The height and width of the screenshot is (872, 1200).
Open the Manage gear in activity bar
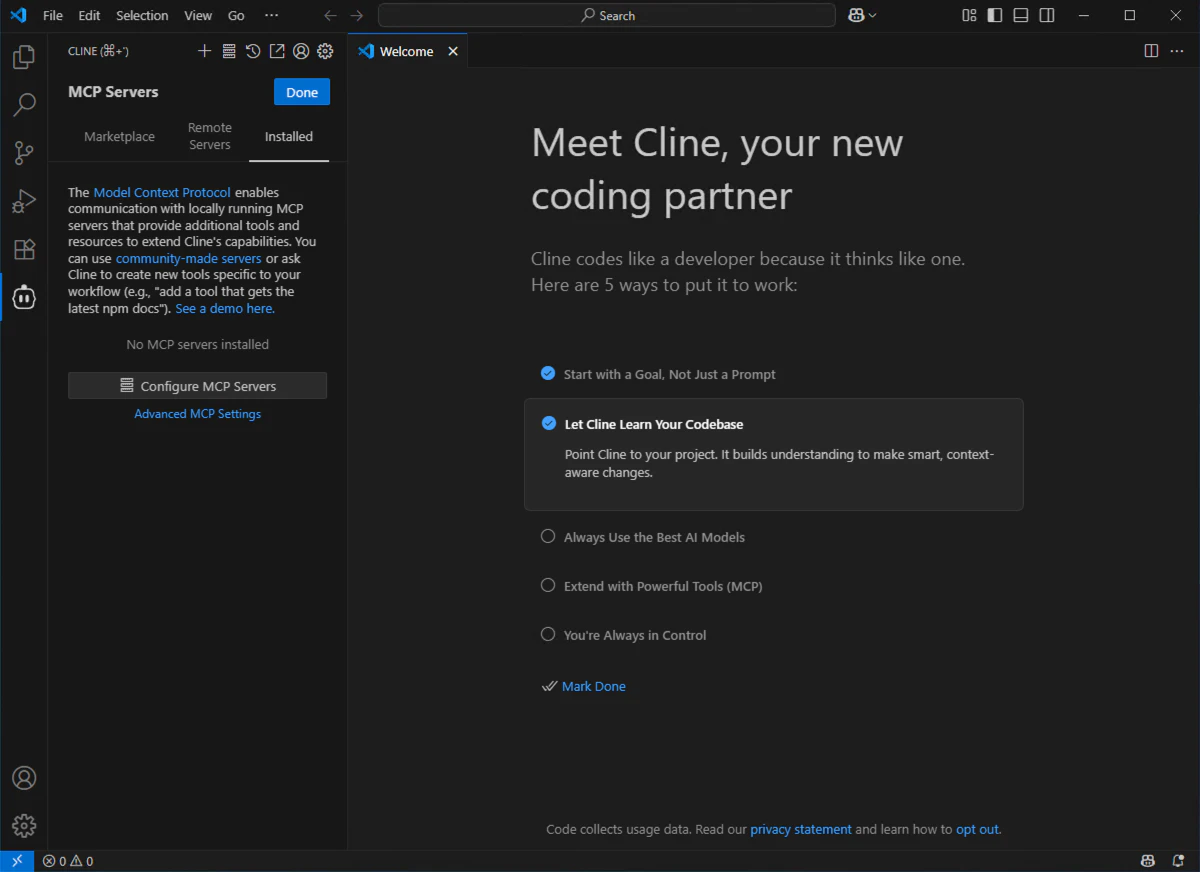[x=24, y=826]
